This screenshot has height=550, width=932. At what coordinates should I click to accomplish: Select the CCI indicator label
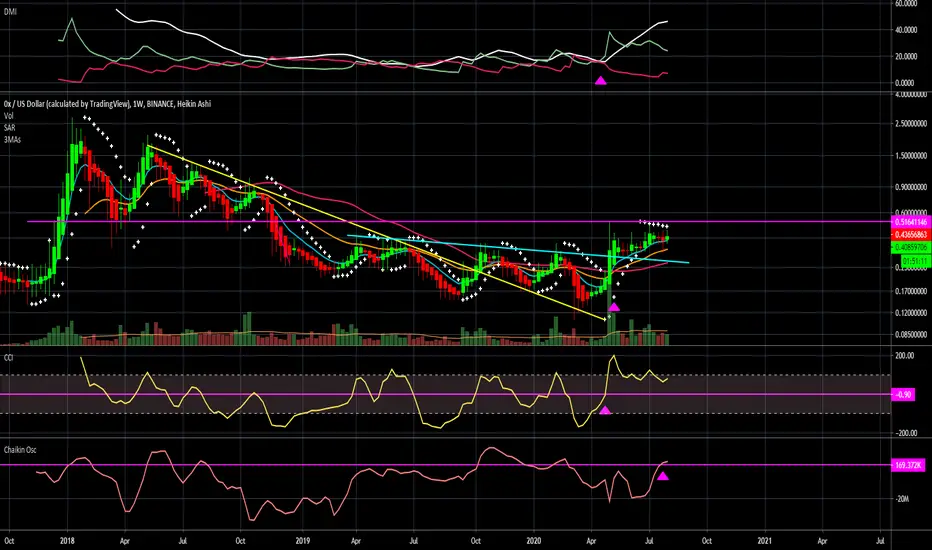click(9, 357)
